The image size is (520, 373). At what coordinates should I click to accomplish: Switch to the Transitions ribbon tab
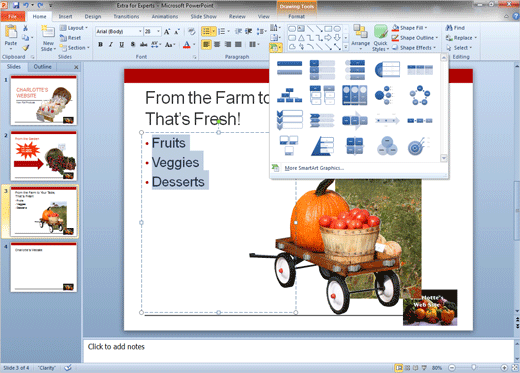[126, 16]
